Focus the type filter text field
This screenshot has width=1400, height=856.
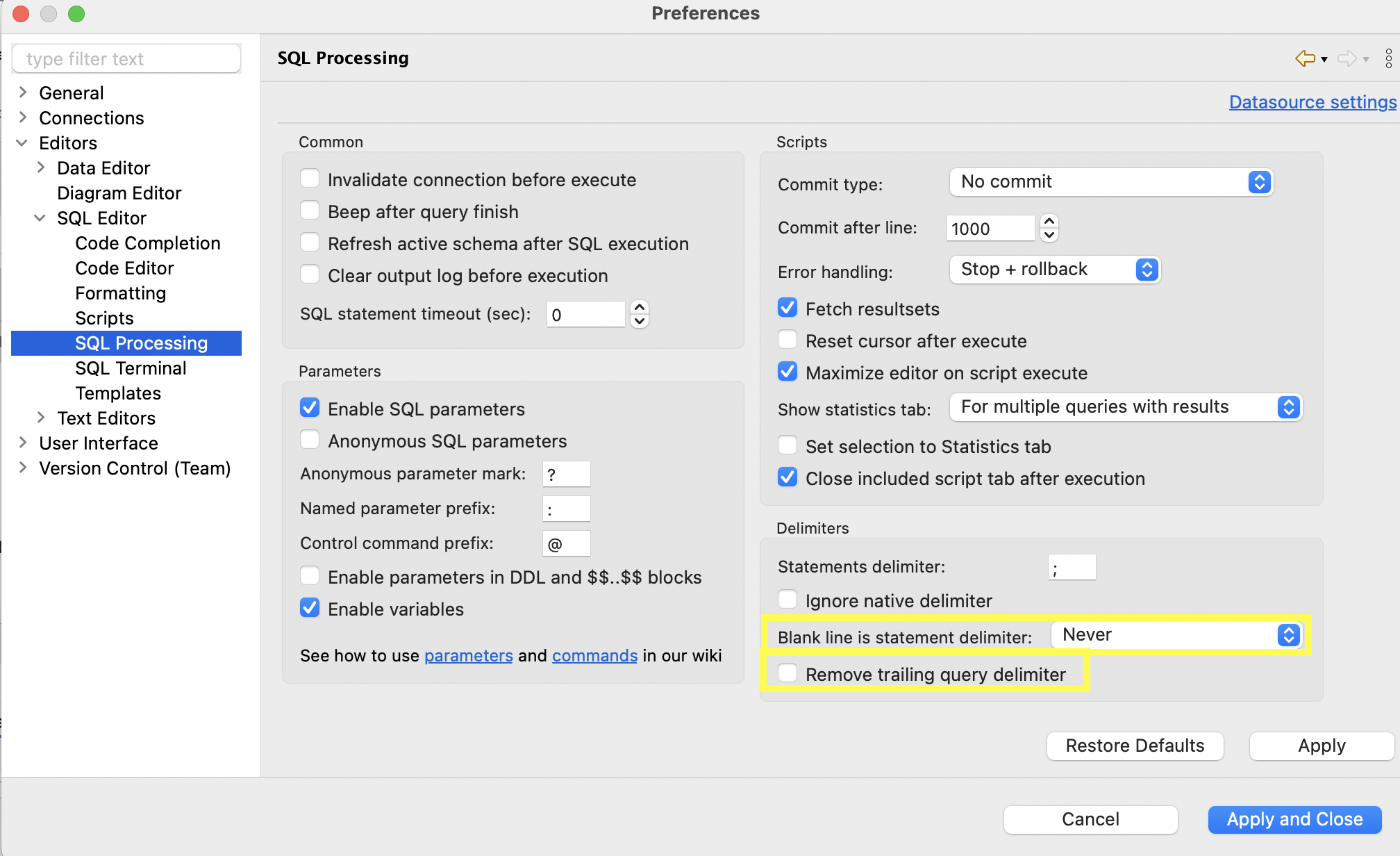pyautogui.click(x=126, y=59)
